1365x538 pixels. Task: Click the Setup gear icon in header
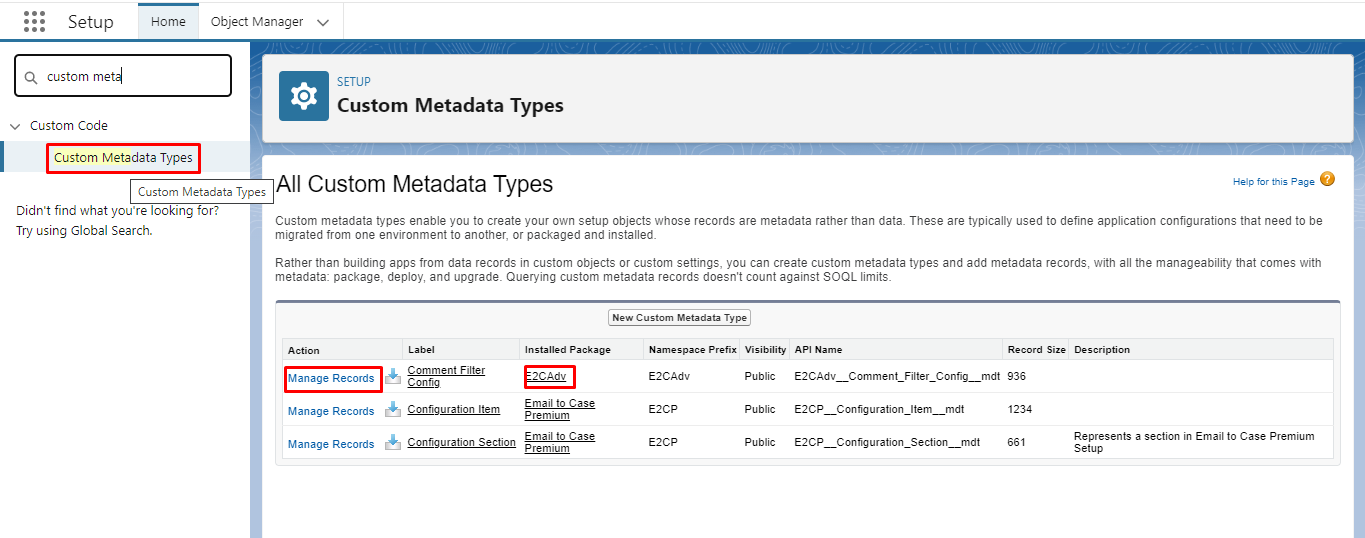(x=303, y=97)
